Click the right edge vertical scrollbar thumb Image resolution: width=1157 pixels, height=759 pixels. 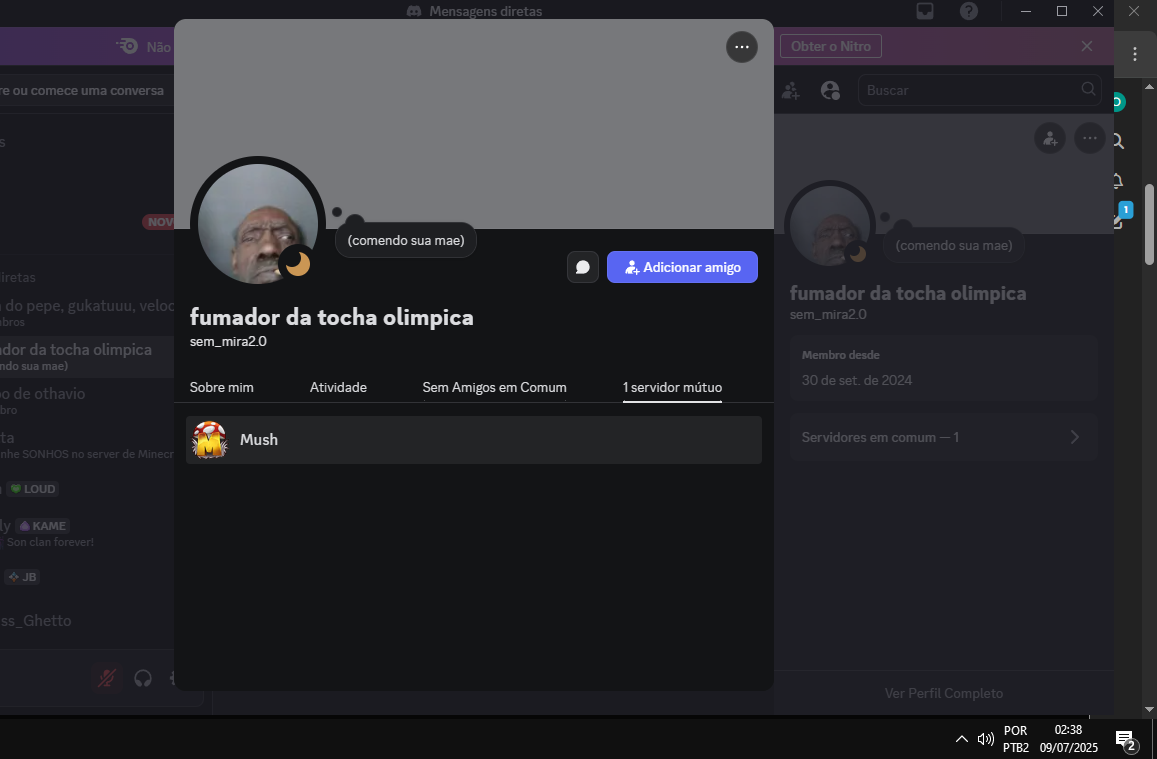1149,224
